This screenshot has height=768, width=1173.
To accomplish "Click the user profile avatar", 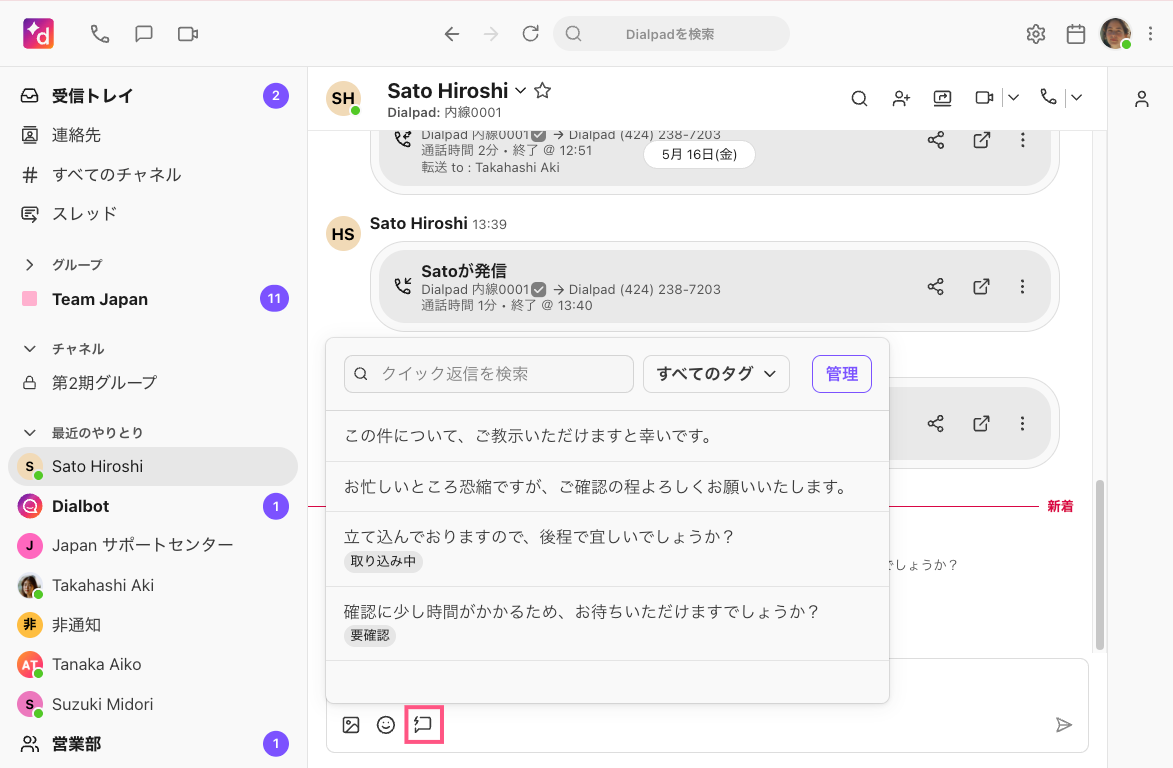I will (1115, 34).
